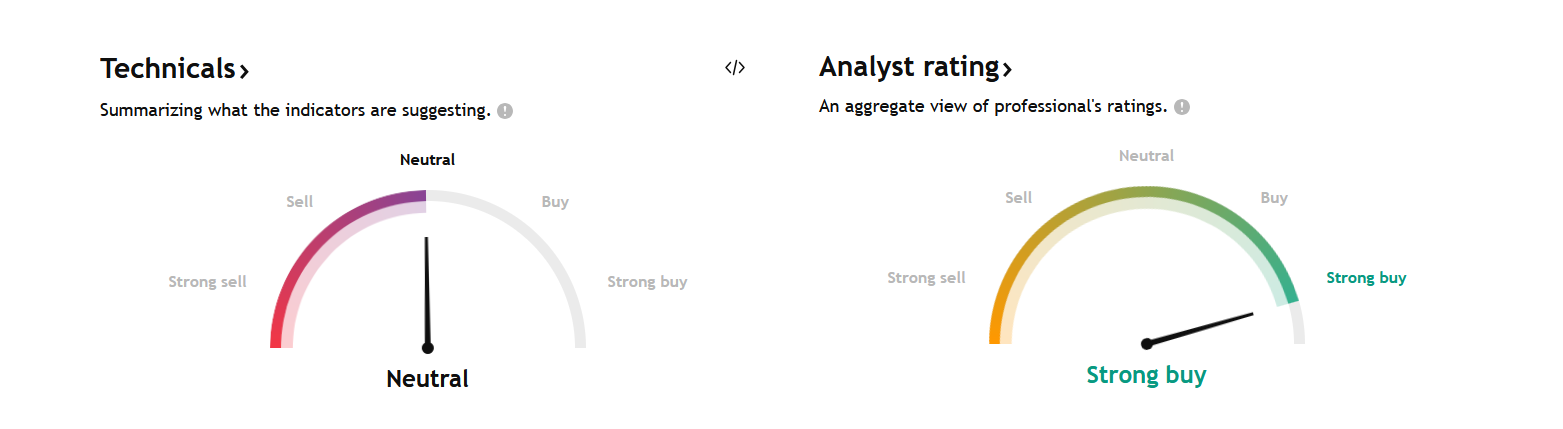Click the large Neutral result under Technicals gauge
1563x429 pixels.
click(x=427, y=379)
